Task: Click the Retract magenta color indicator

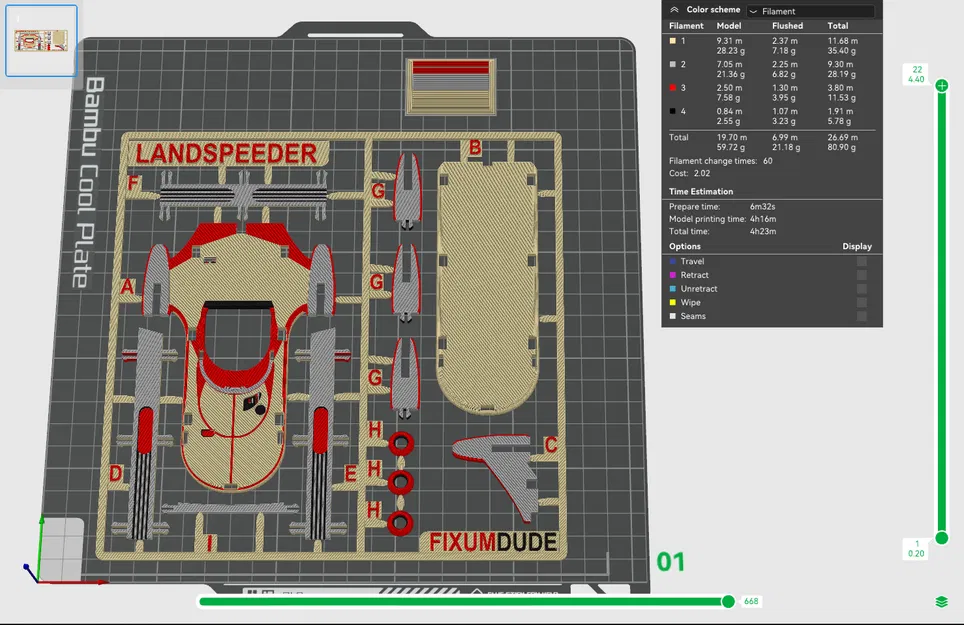Action: pyautogui.click(x=673, y=275)
